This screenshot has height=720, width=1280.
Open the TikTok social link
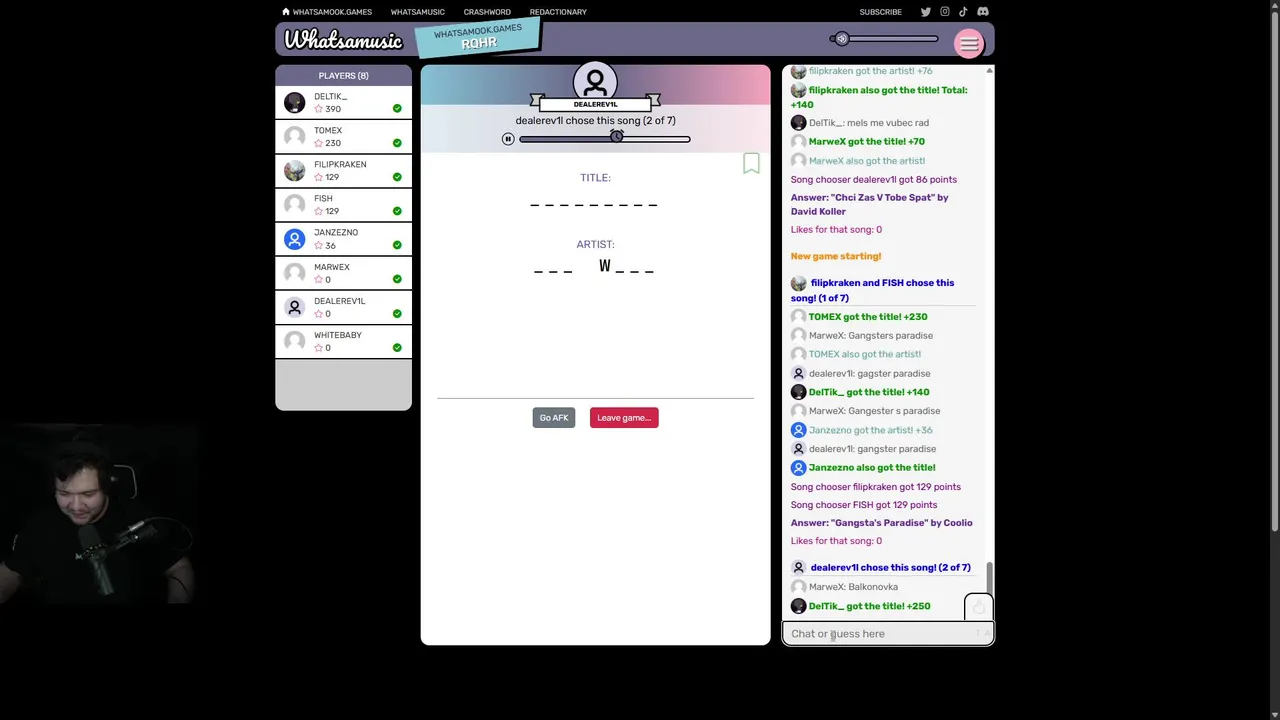coord(963,12)
